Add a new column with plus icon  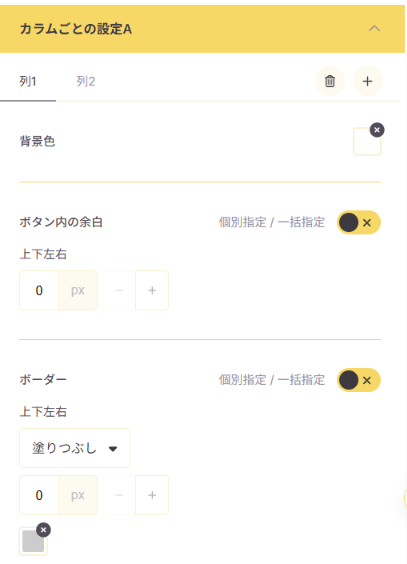click(x=367, y=81)
